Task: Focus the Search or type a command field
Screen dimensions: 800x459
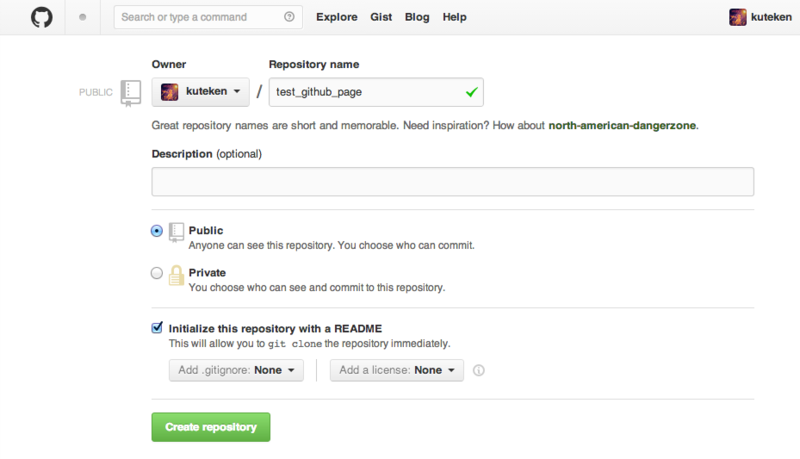Action: point(208,17)
